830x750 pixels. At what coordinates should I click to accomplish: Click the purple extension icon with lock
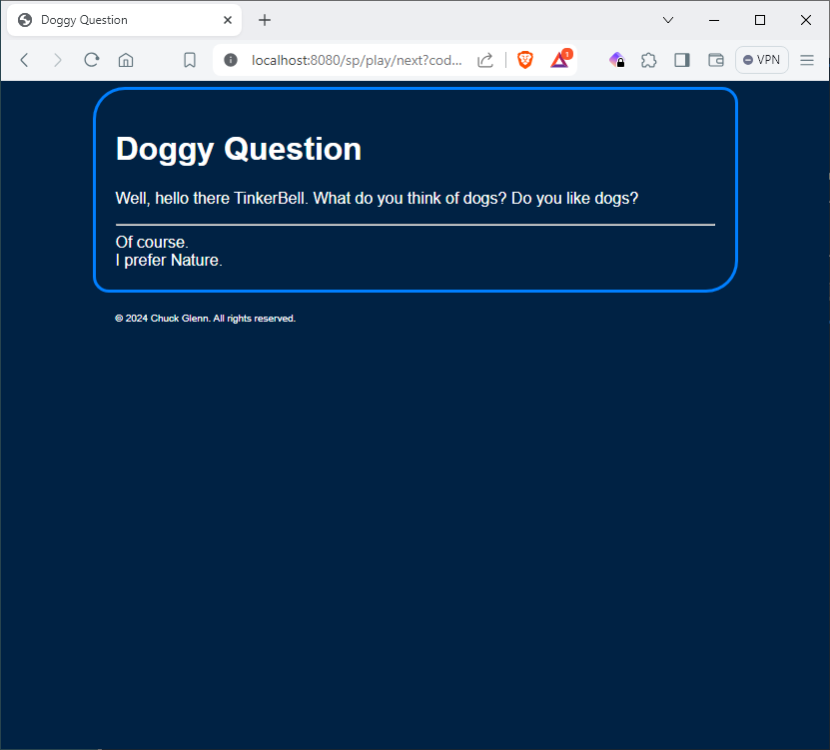(x=617, y=60)
